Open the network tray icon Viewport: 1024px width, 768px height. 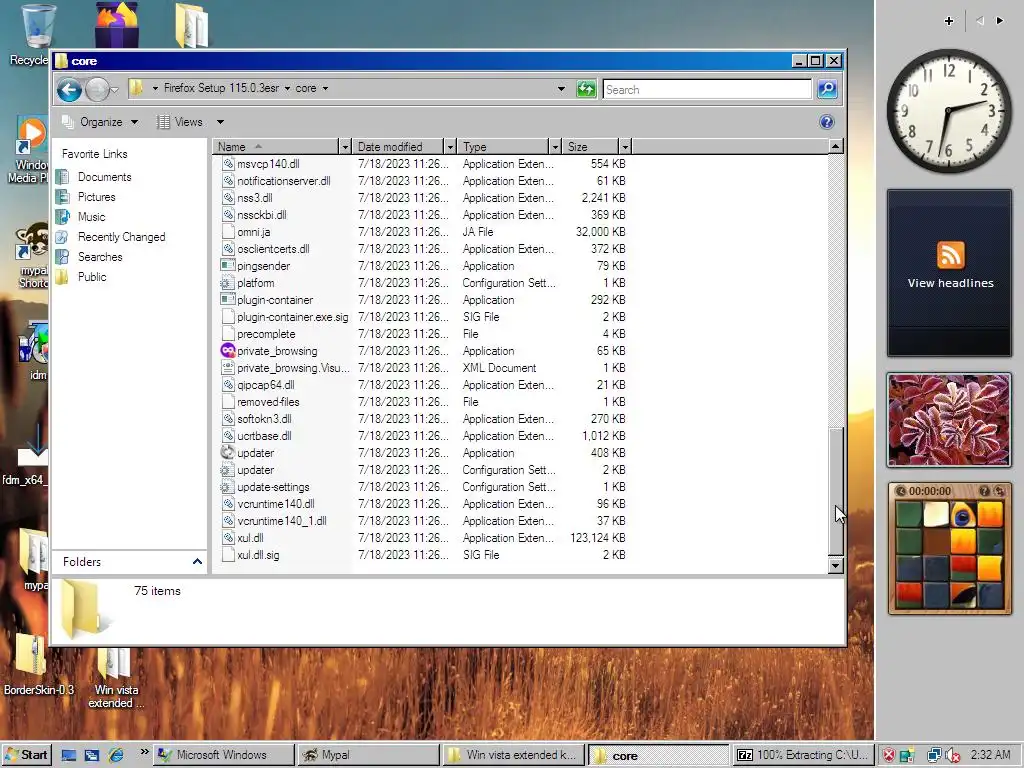934,755
